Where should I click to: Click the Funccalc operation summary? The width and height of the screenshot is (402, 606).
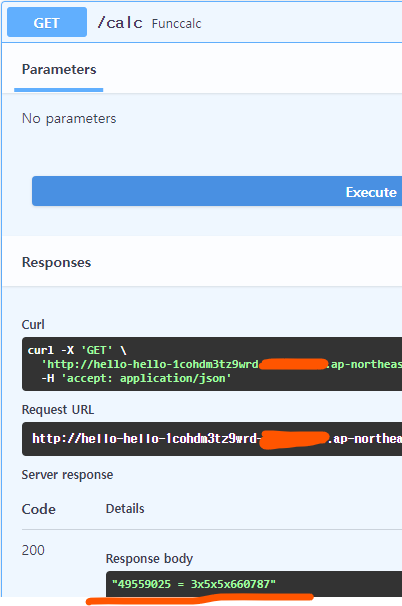[176, 24]
